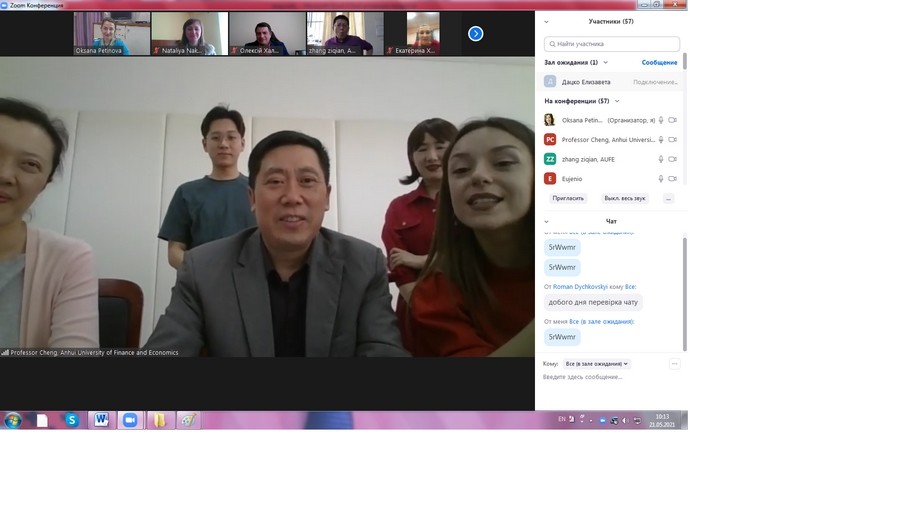Toggle camera for Professor Cheng
Image resolution: width=900 pixels, height=510 pixels.
[x=672, y=139]
